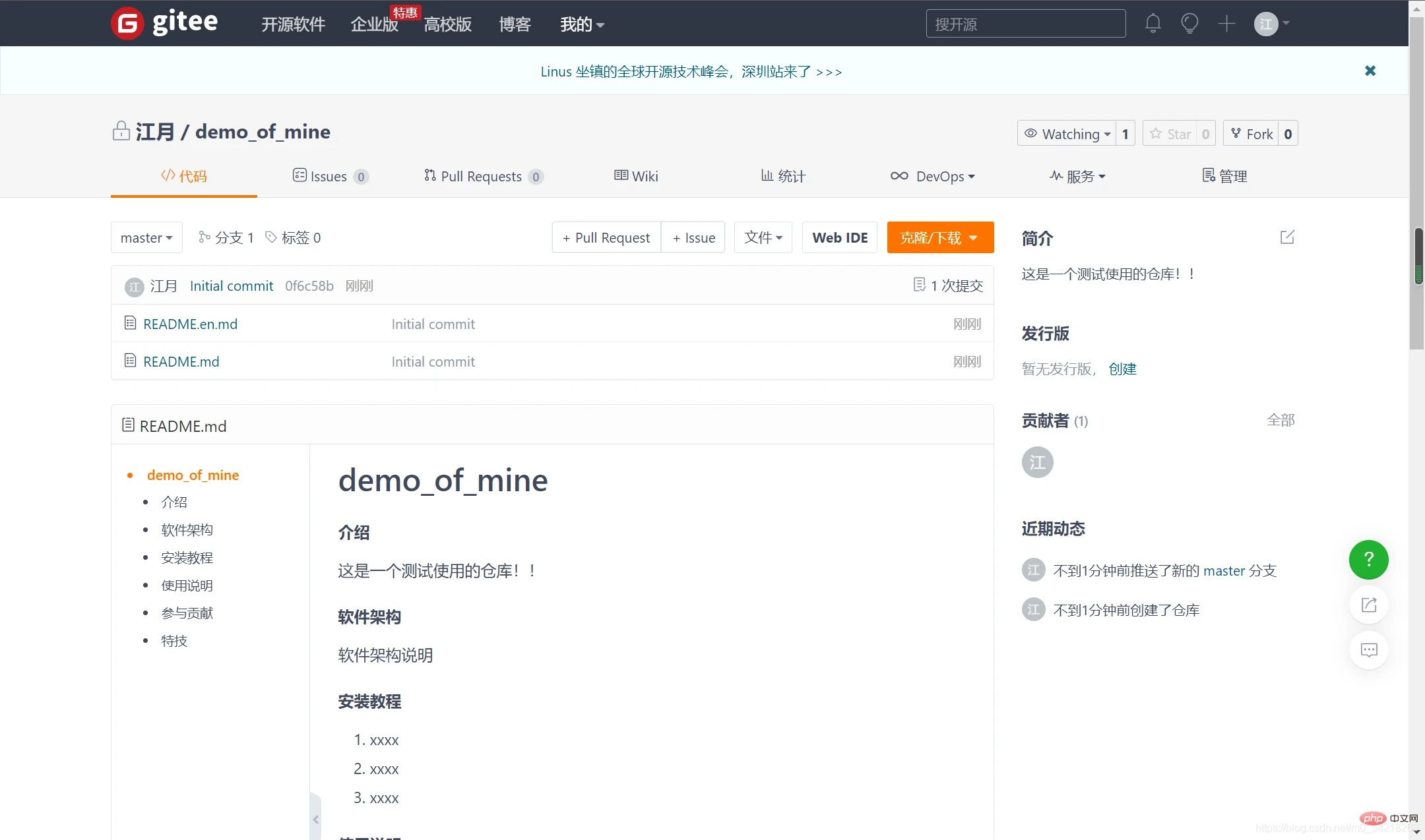Open the Wiki tab
The width and height of the screenshot is (1425, 840).
pyautogui.click(x=636, y=176)
